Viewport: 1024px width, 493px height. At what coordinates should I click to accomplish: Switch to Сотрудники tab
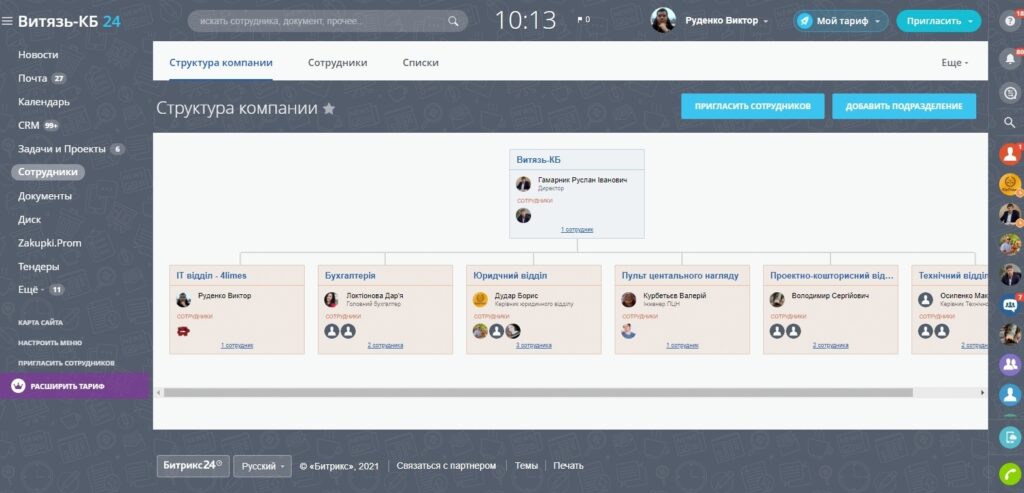click(338, 63)
